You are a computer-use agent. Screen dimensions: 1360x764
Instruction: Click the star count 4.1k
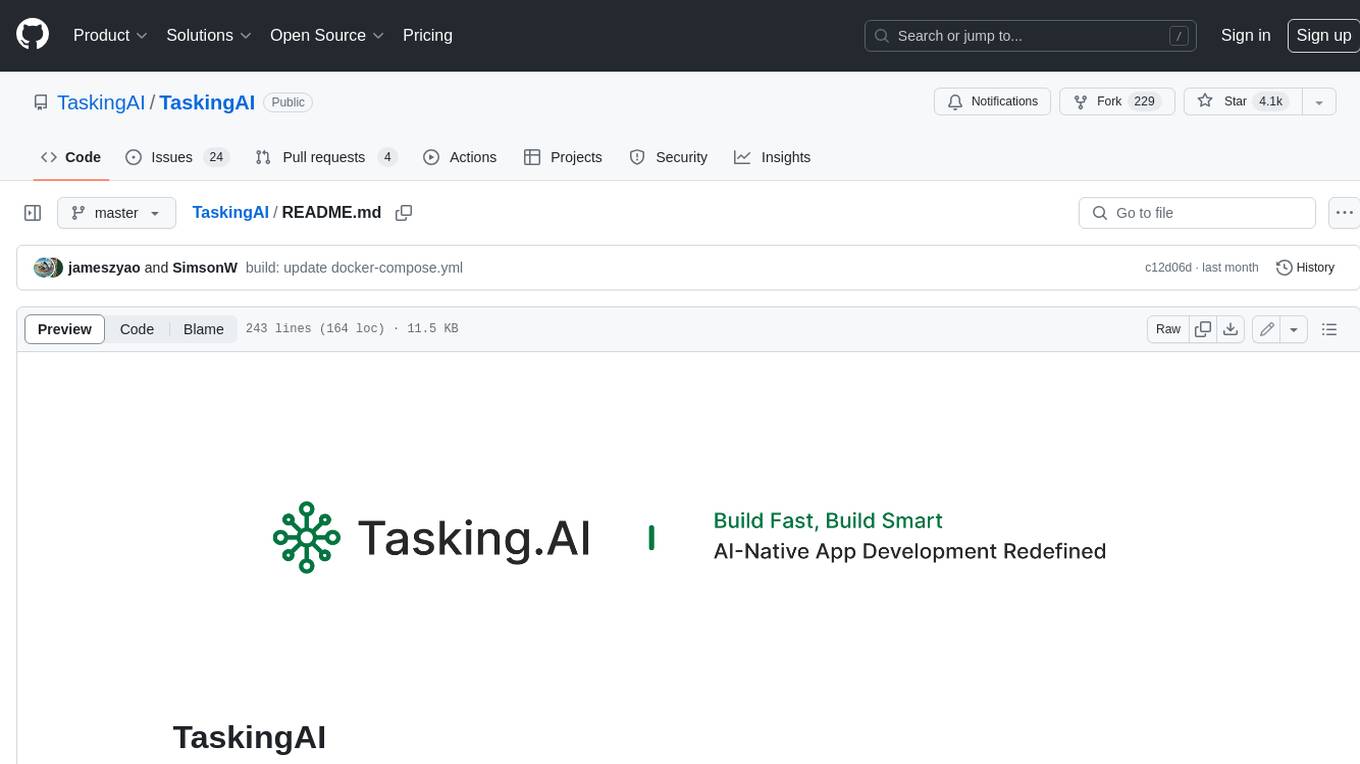coord(1271,102)
